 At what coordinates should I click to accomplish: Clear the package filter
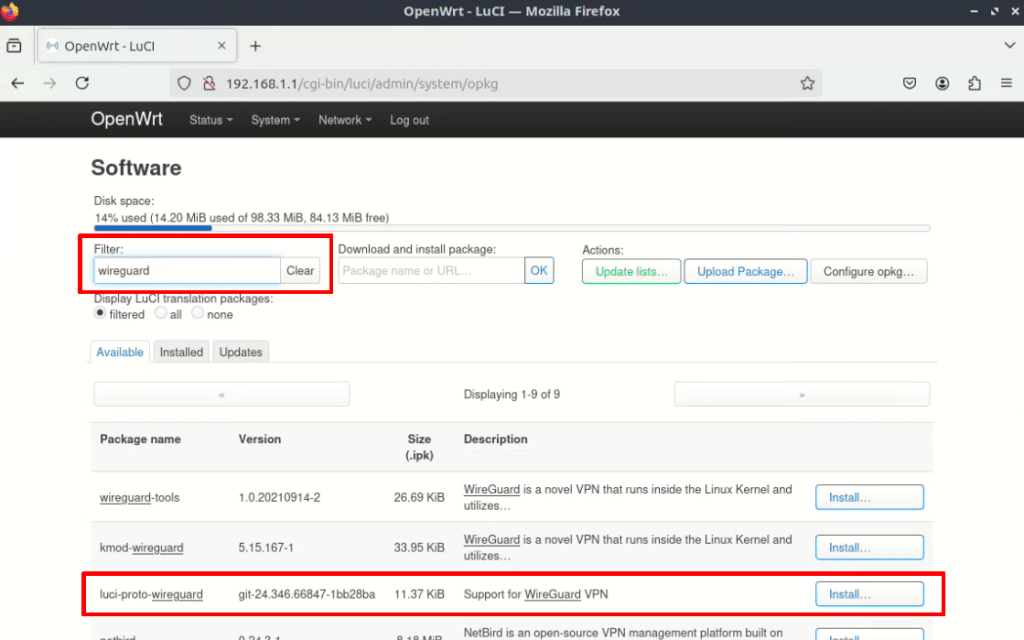click(x=300, y=270)
